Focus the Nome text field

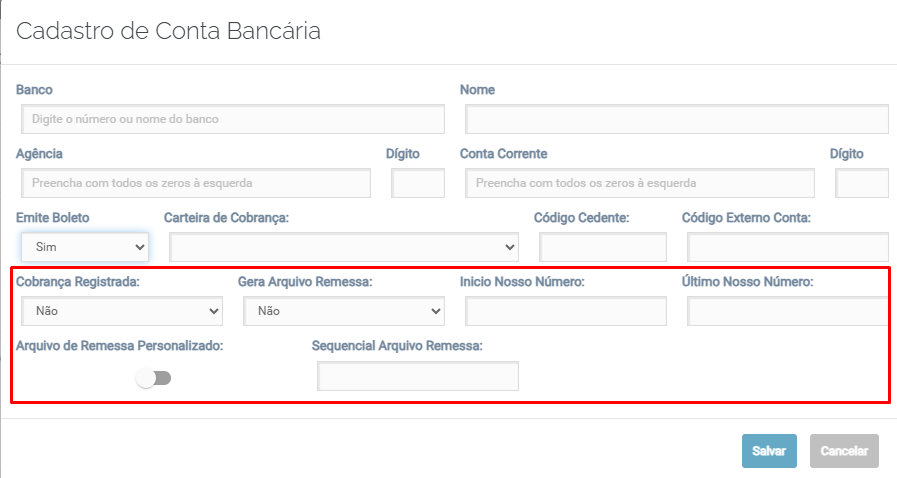point(676,119)
